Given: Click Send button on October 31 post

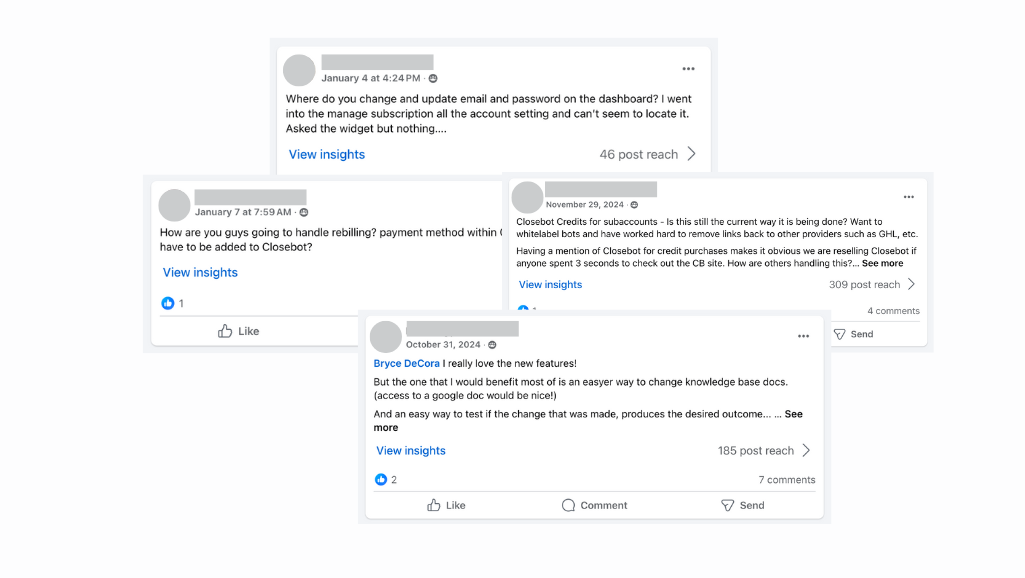Looking at the screenshot, I should [x=743, y=505].
